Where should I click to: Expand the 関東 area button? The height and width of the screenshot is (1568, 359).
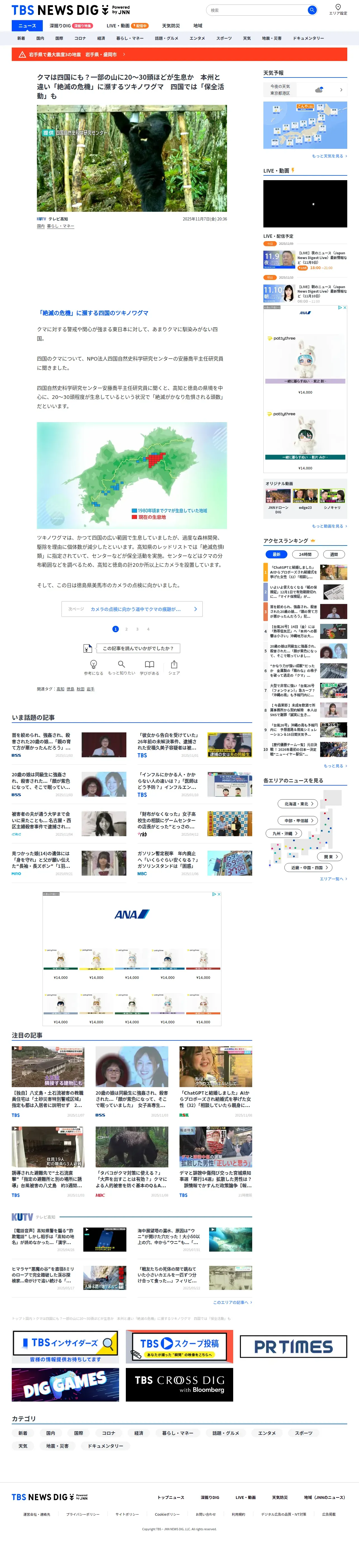pos(330,856)
